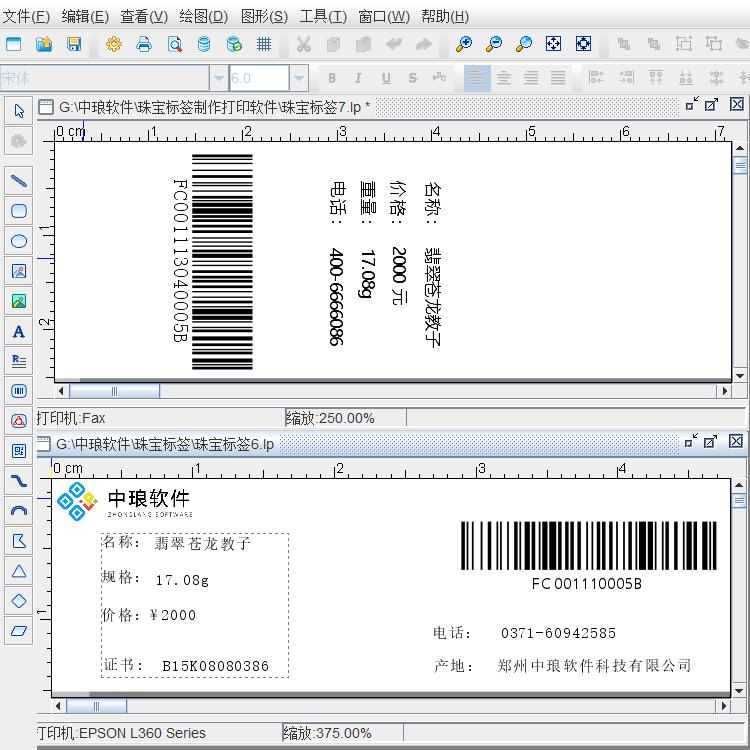Toggle the grid display icon

[x=264, y=44]
